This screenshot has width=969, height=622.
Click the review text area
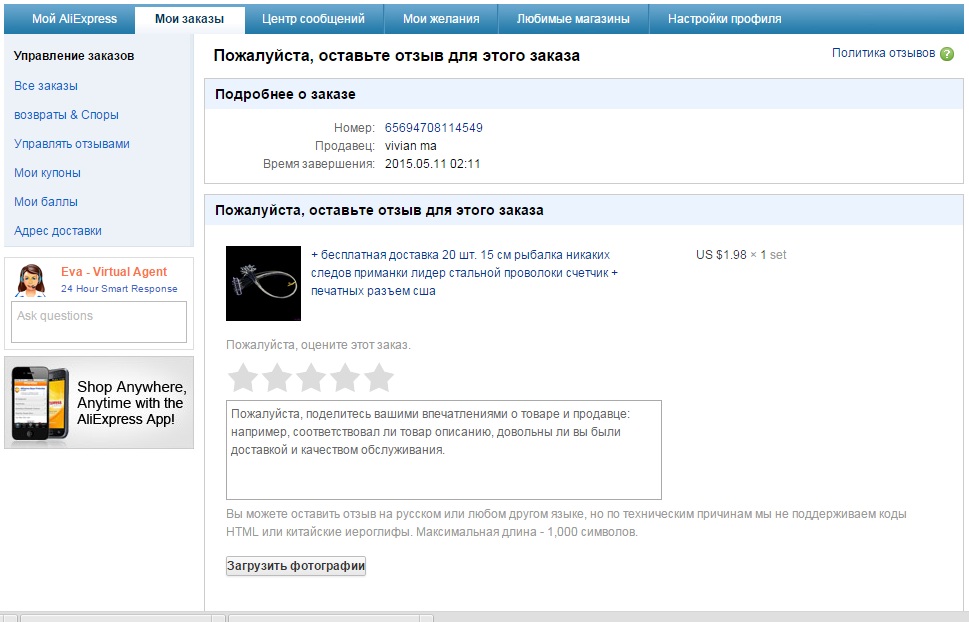pos(444,450)
